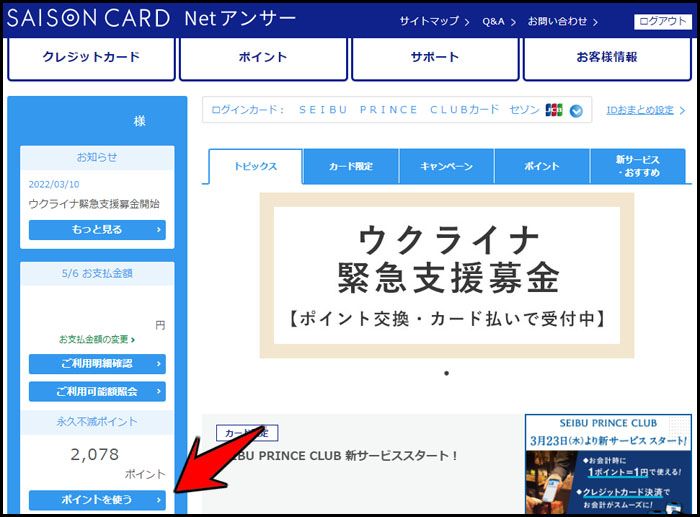Click the chevron beside IDおまとめ設定
Viewport: 700px width, 517px height.
click(682, 111)
